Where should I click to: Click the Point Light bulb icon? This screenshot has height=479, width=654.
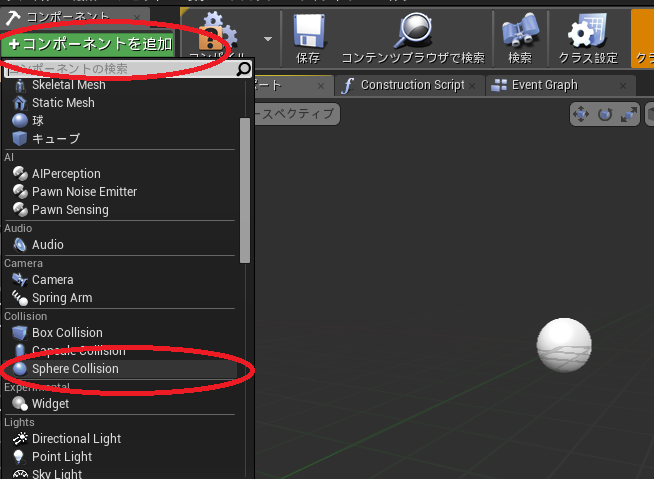19,457
